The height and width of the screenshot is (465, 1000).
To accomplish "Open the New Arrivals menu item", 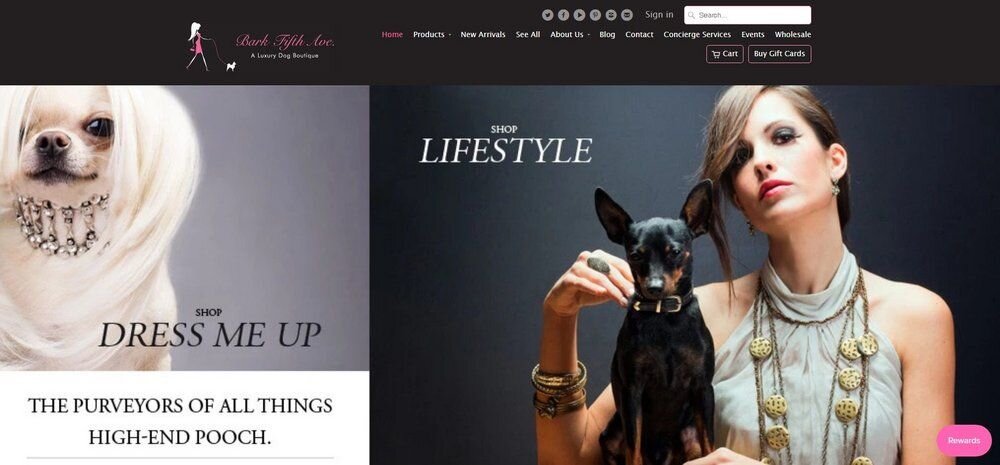I will tap(483, 34).
